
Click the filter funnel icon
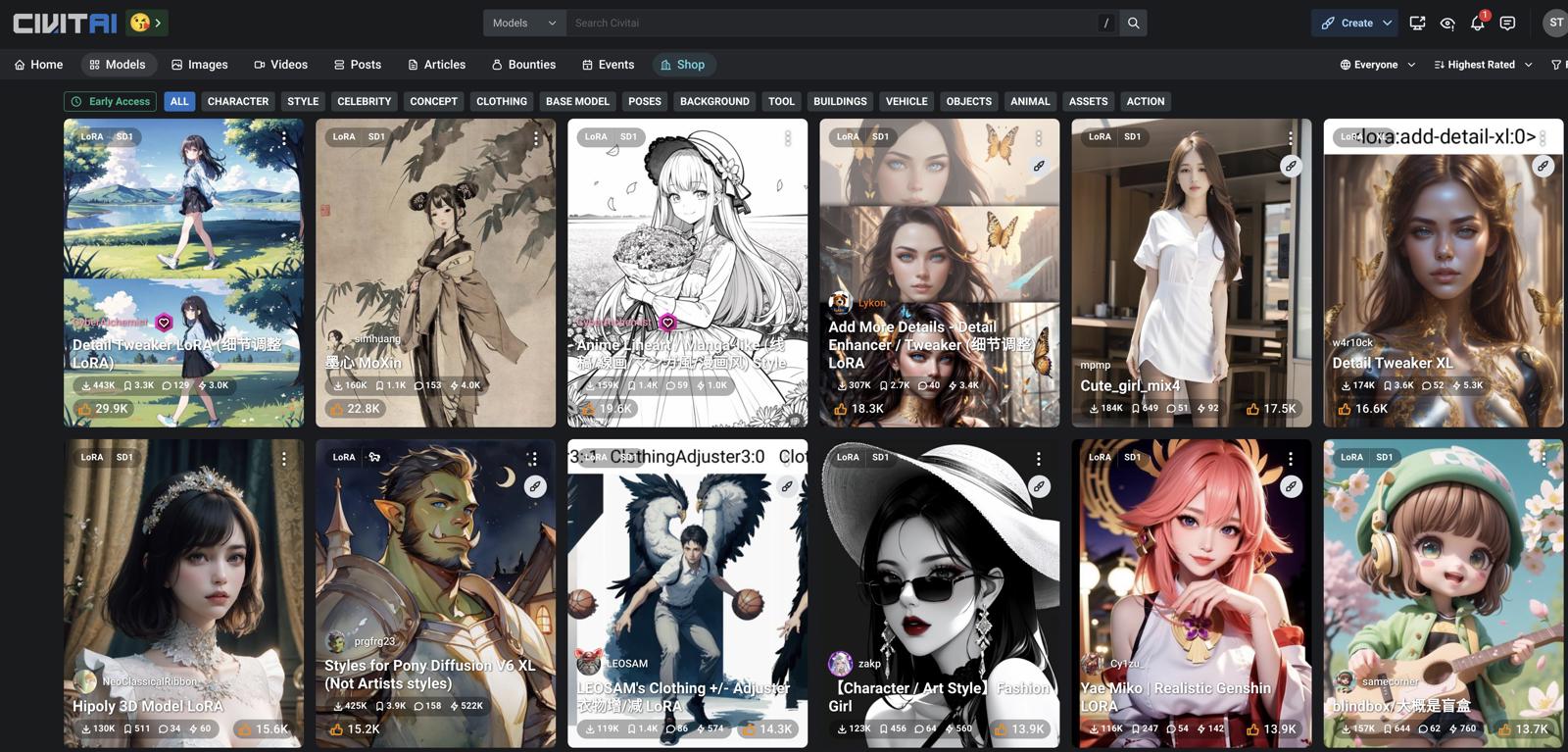coord(1556,65)
